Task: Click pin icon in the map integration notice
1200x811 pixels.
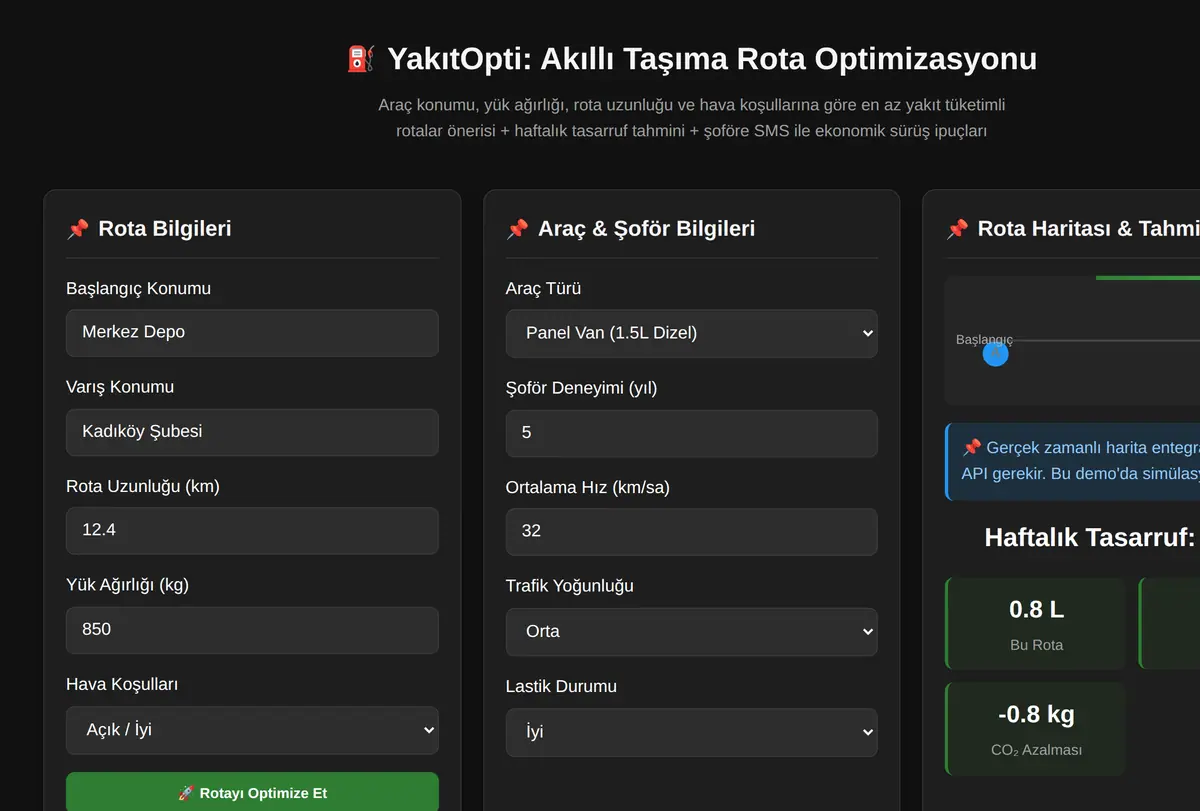Action: pos(971,447)
